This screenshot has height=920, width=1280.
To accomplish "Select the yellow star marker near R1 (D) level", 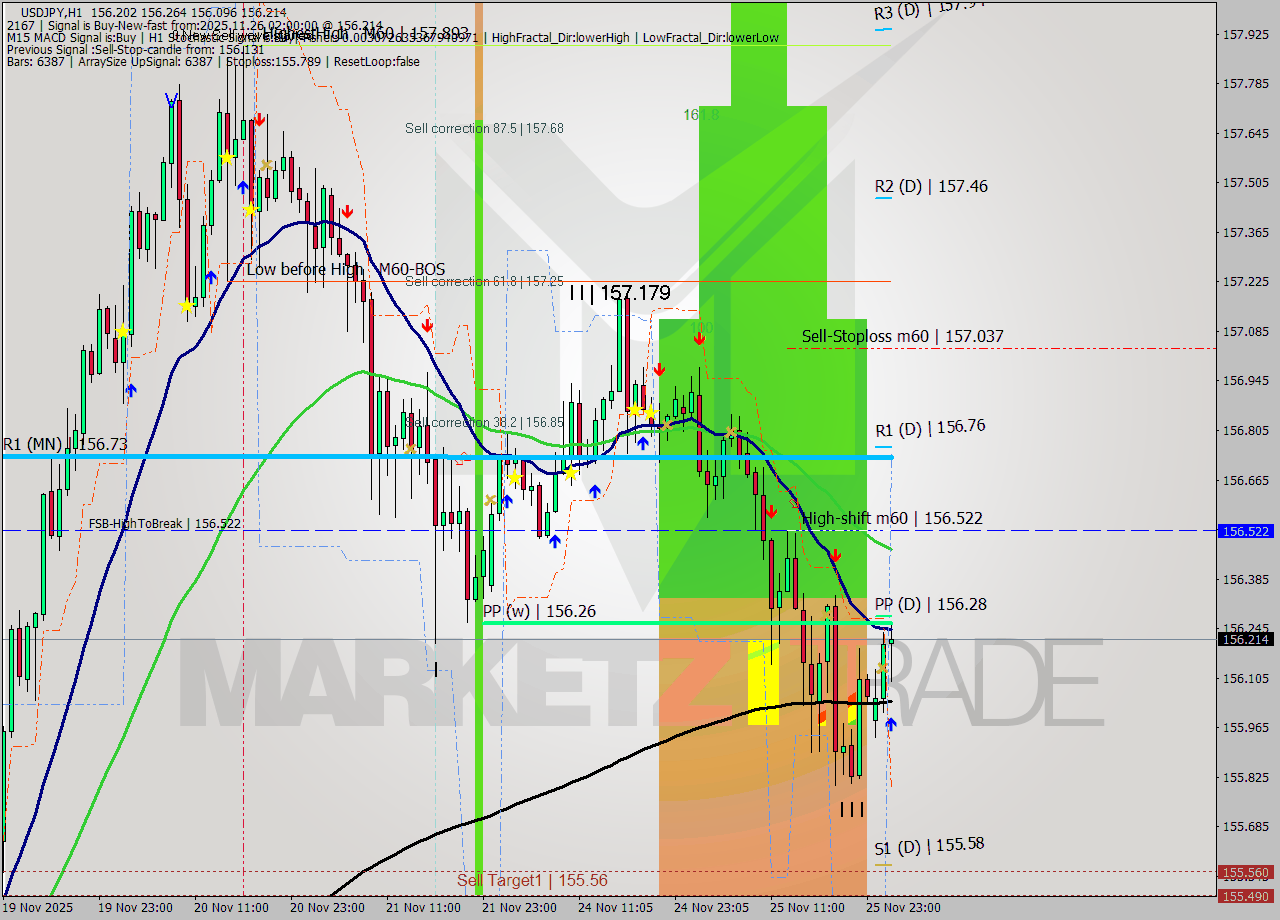I will tap(651, 412).
